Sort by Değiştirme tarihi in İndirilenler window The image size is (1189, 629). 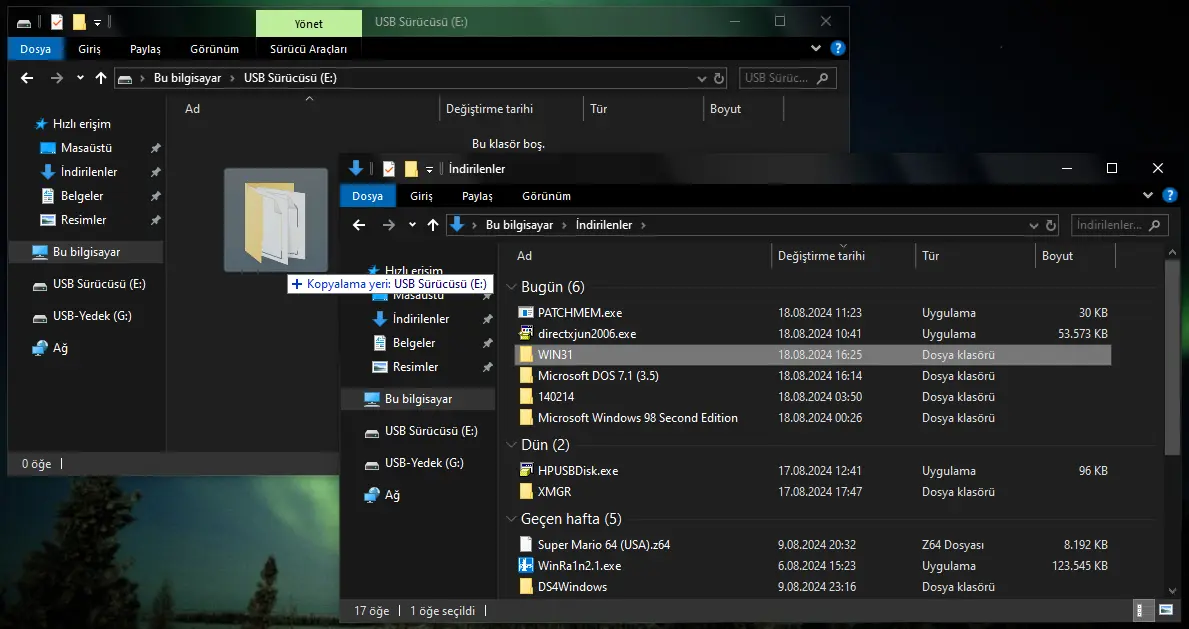pos(842,256)
